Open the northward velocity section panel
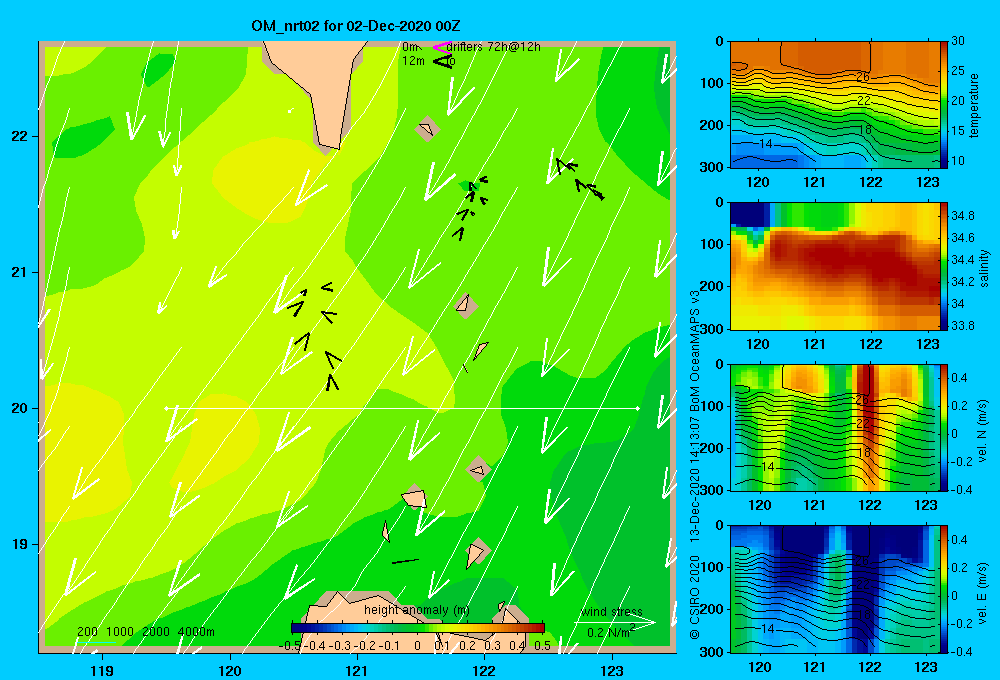 pyautogui.click(x=834, y=427)
